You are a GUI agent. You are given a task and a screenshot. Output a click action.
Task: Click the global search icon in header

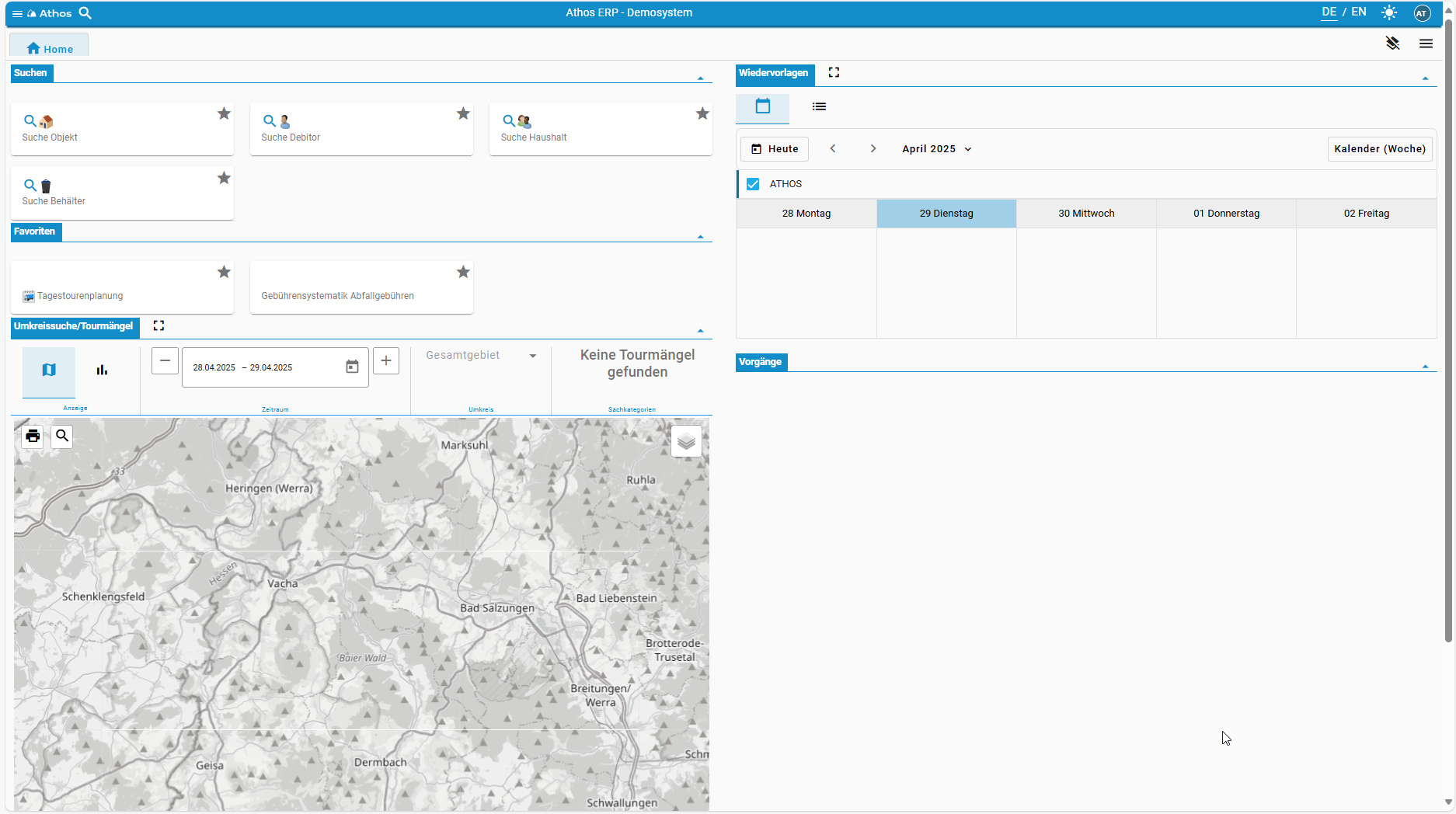(85, 13)
